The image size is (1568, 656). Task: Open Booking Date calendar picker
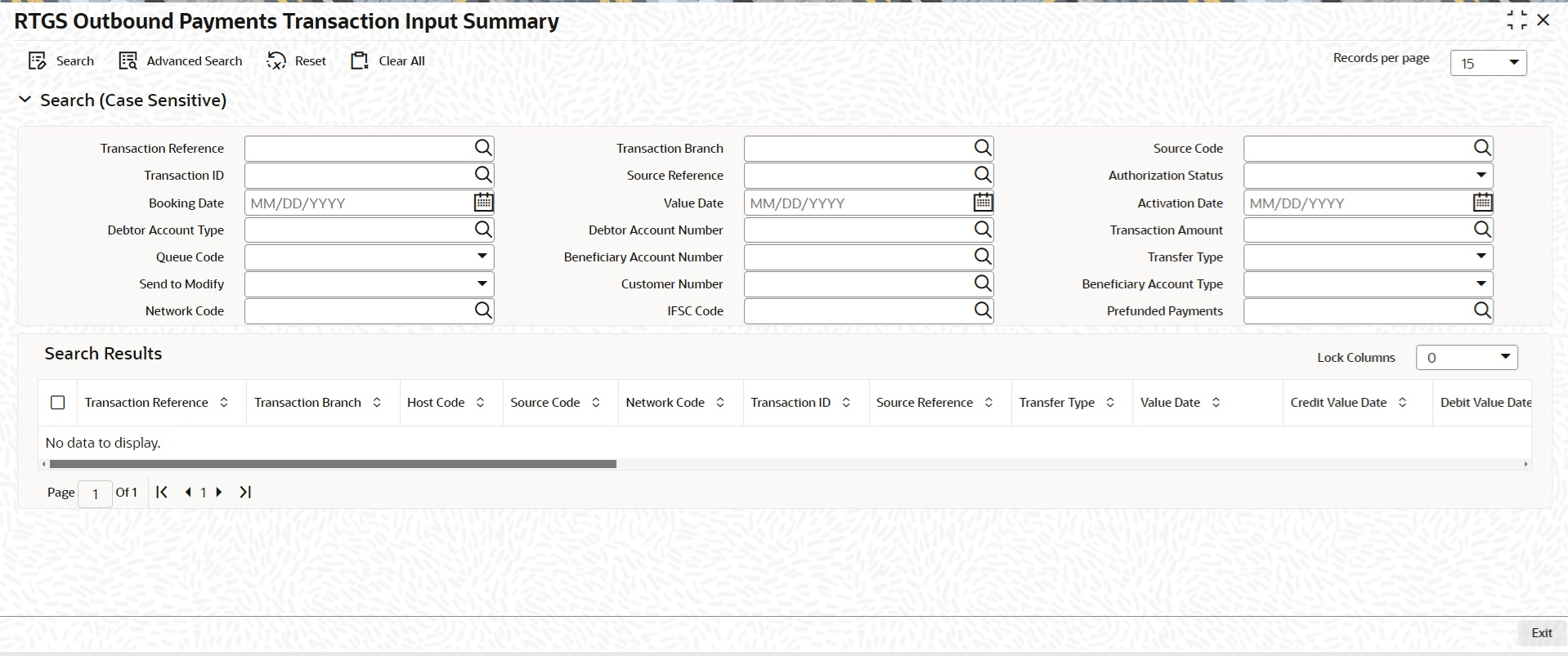[x=483, y=202]
